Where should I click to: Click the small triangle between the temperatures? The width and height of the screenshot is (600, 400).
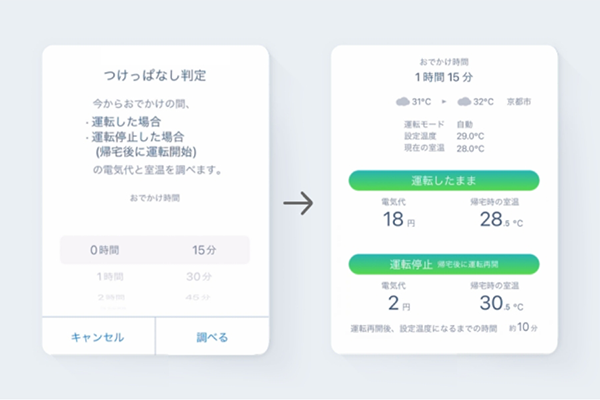point(444,102)
